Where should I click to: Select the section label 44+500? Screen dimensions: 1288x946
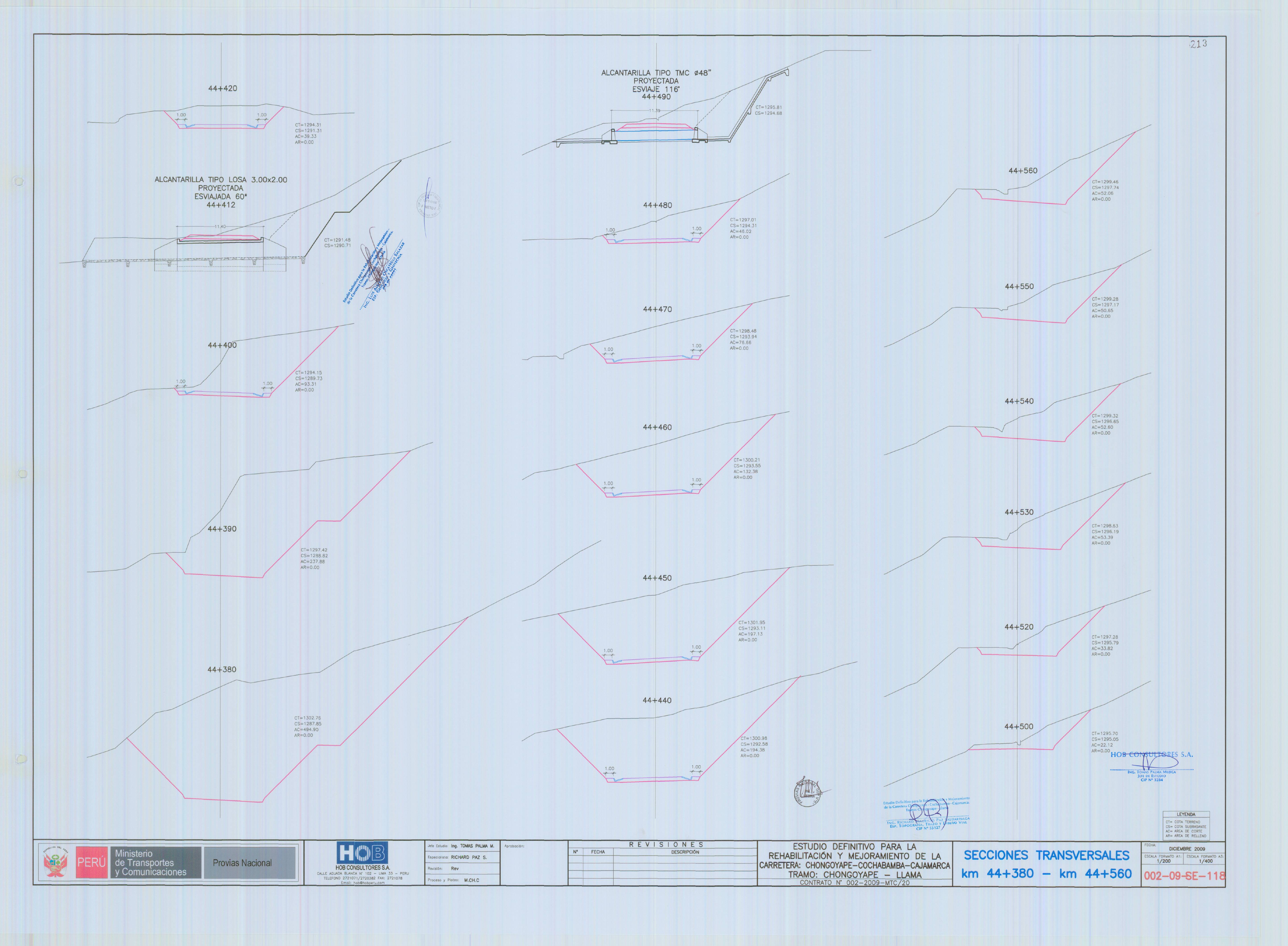click(1019, 727)
